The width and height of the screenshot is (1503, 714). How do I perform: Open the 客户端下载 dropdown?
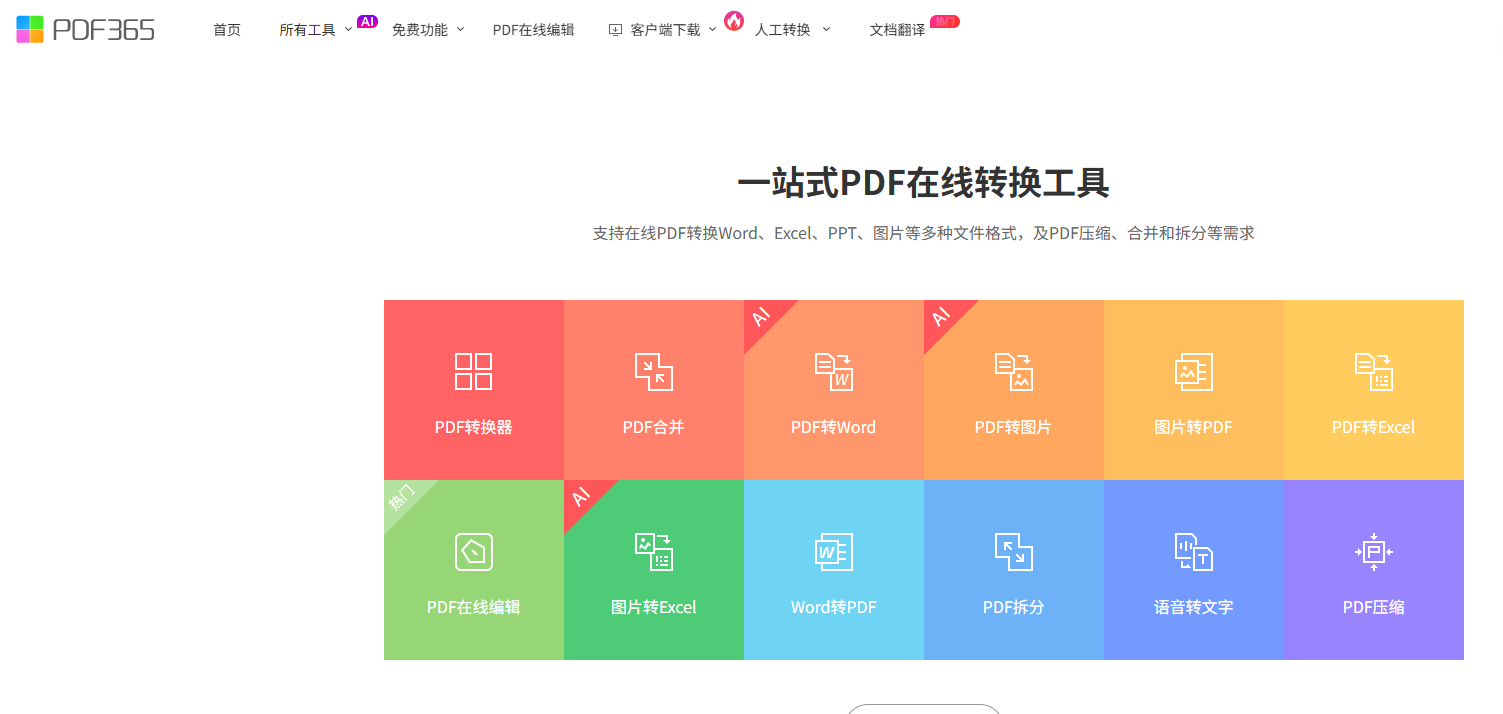pos(664,30)
